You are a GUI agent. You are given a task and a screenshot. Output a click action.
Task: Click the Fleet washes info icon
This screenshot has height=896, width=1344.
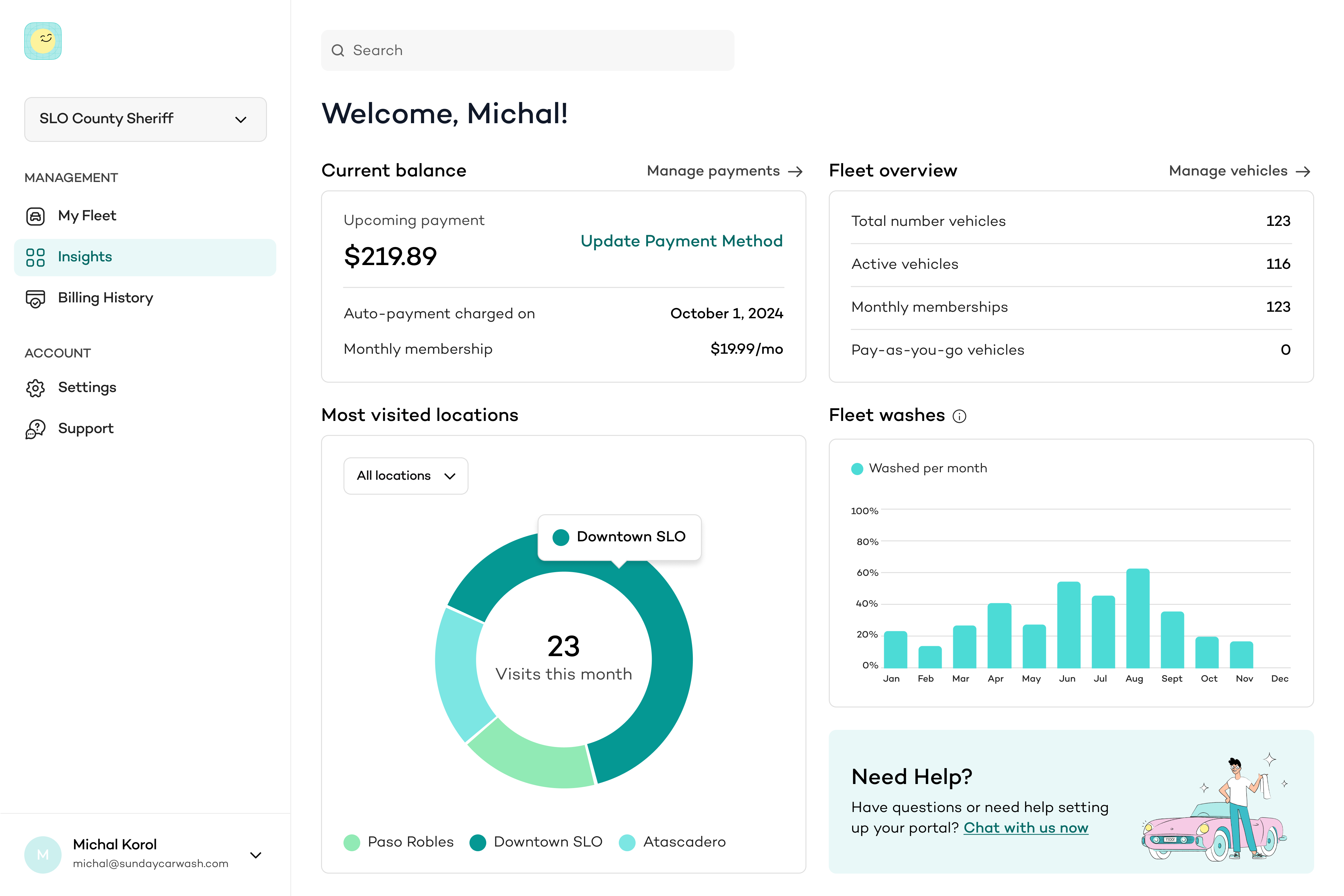[x=959, y=416]
